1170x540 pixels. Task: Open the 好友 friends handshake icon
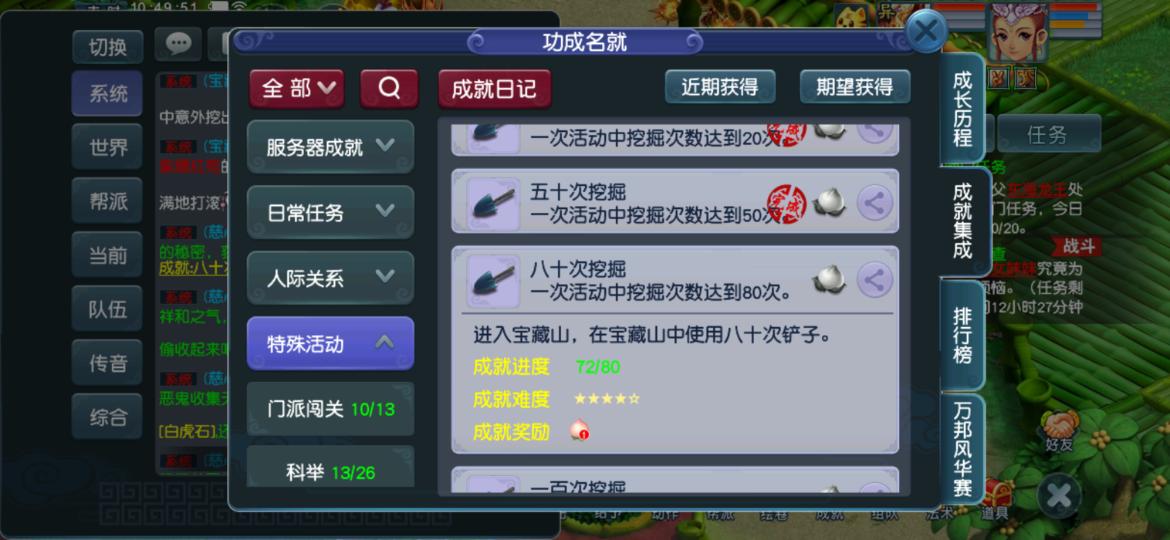click(1058, 431)
